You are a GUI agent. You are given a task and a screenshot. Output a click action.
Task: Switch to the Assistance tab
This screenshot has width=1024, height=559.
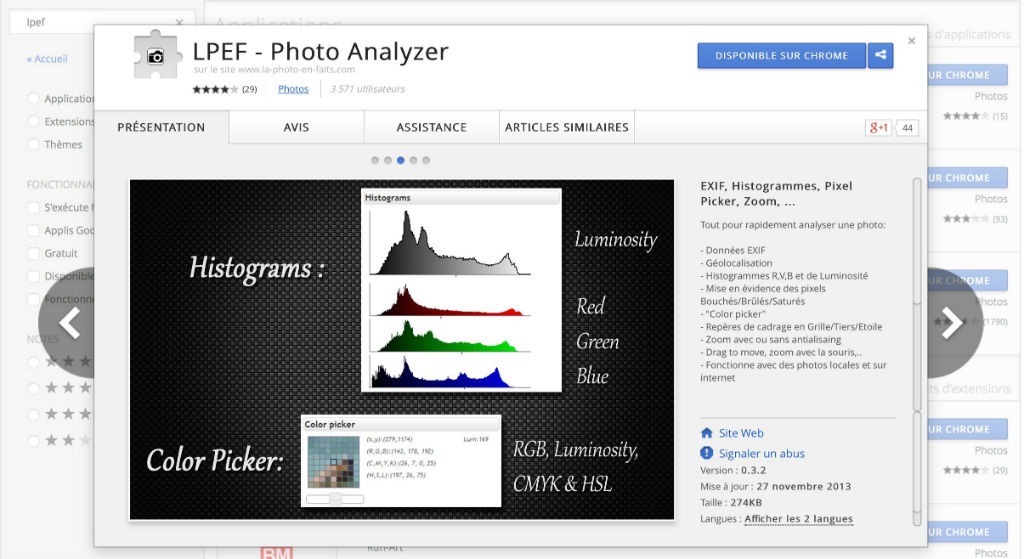tap(432, 127)
